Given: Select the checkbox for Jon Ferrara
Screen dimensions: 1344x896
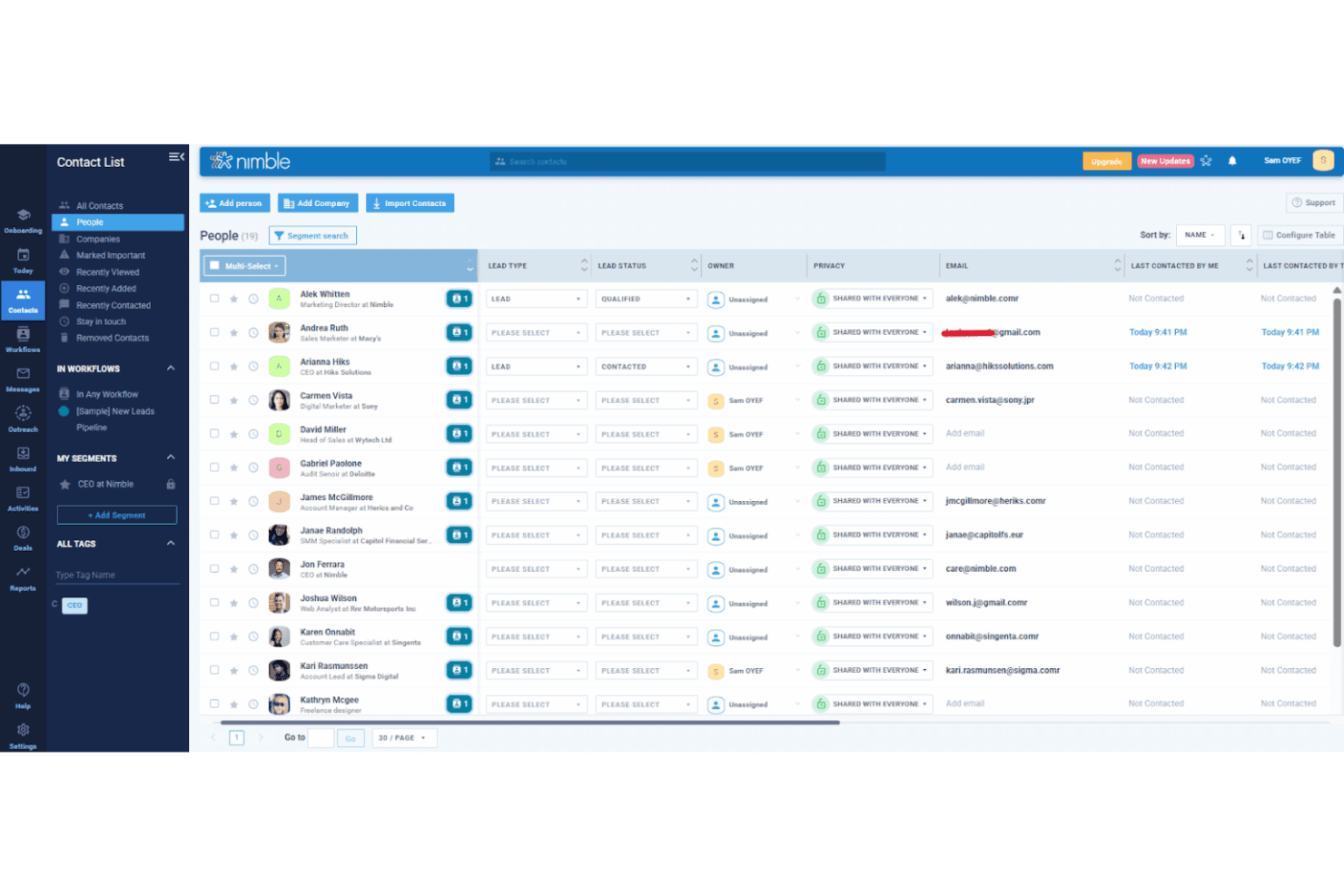Looking at the screenshot, I should coord(214,568).
